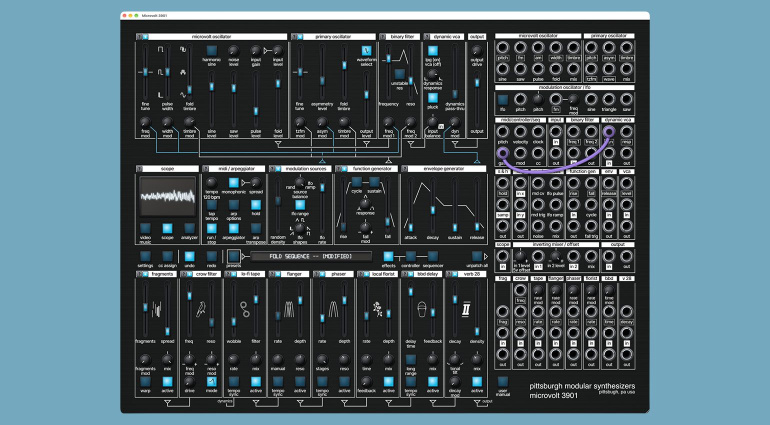
Task: Click the arpeggiator enable button
Action: [x=234, y=228]
